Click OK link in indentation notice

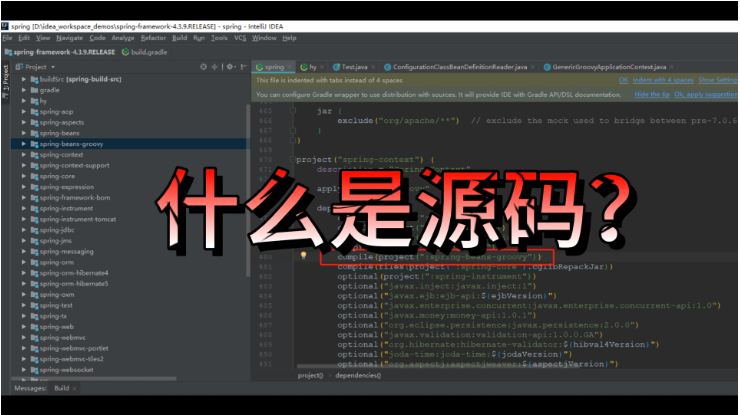(623, 80)
